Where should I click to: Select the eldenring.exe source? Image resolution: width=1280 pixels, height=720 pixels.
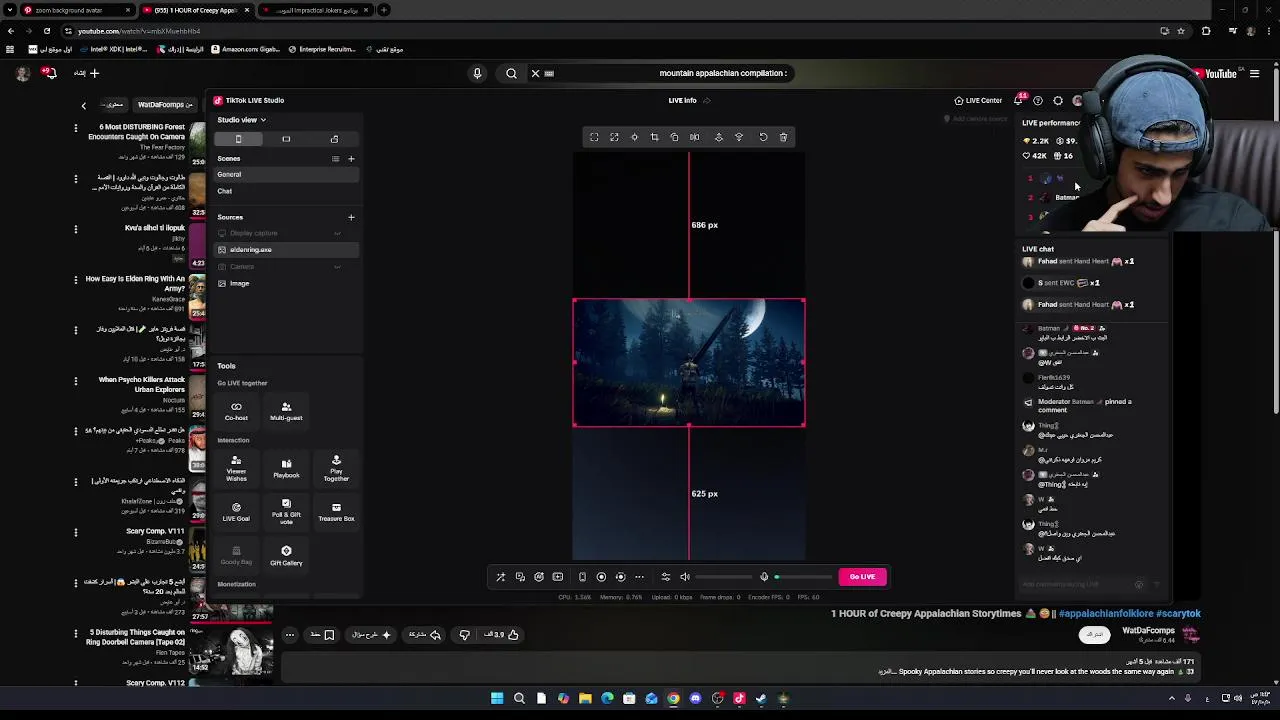coord(285,250)
